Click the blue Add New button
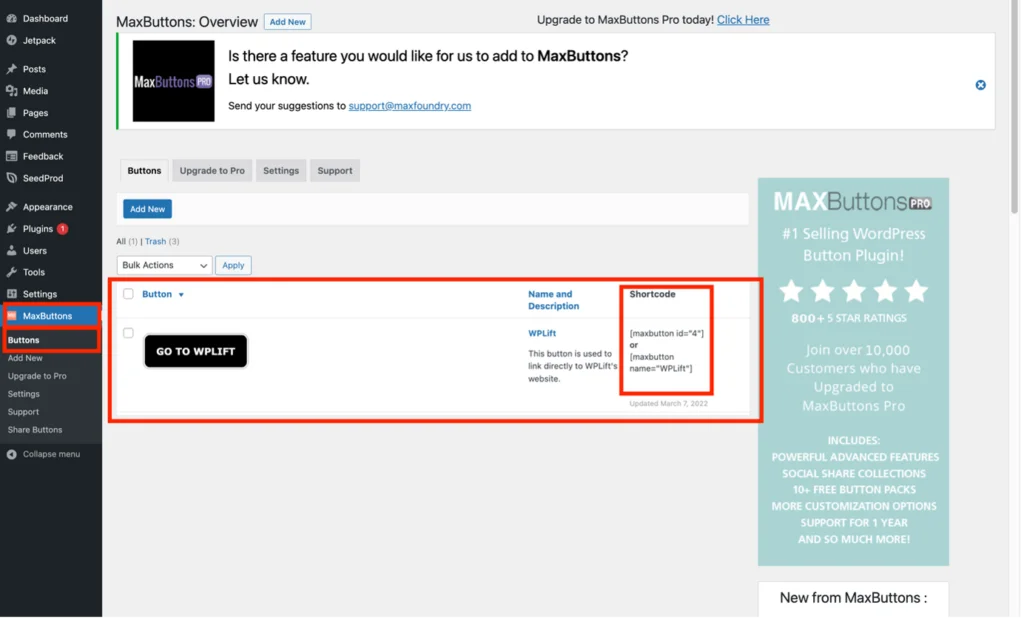 pos(148,209)
